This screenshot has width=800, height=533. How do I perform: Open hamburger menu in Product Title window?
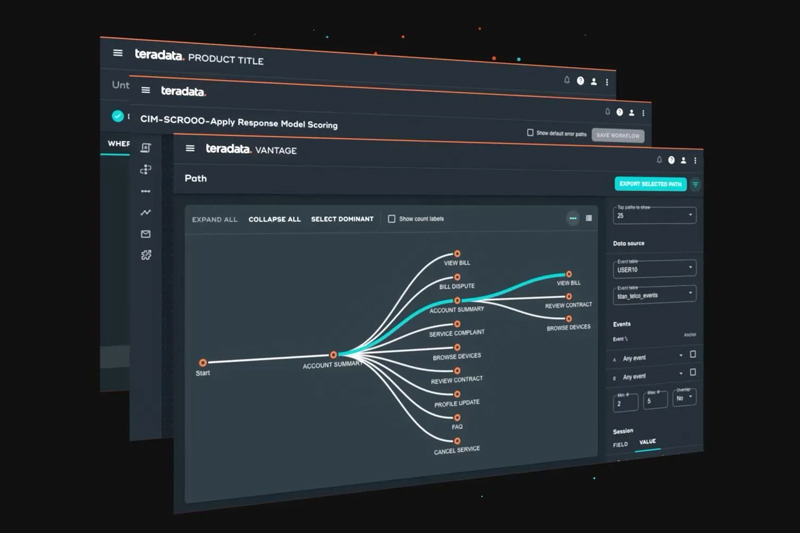pyautogui.click(x=118, y=53)
